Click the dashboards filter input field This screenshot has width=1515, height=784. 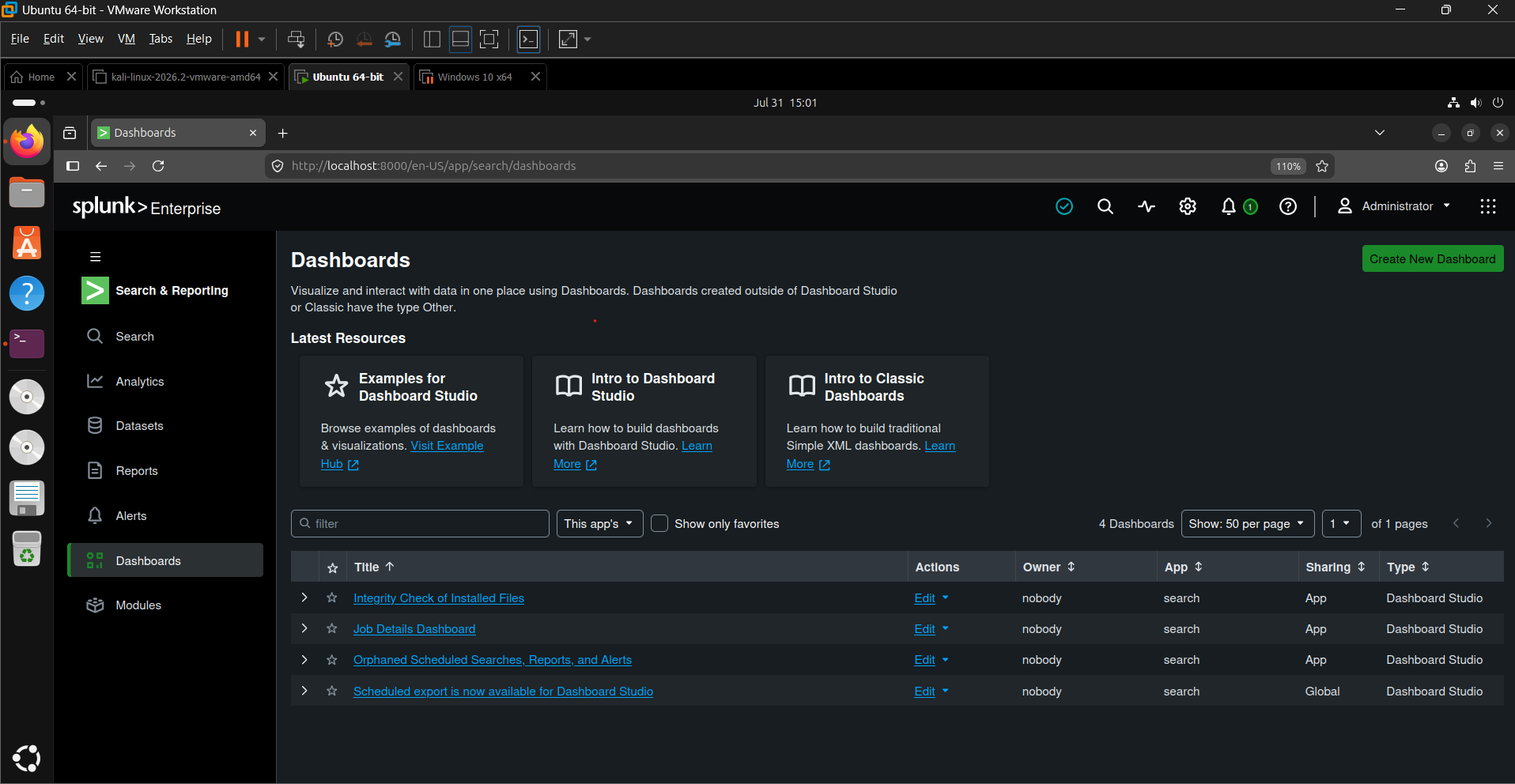coord(420,523)
